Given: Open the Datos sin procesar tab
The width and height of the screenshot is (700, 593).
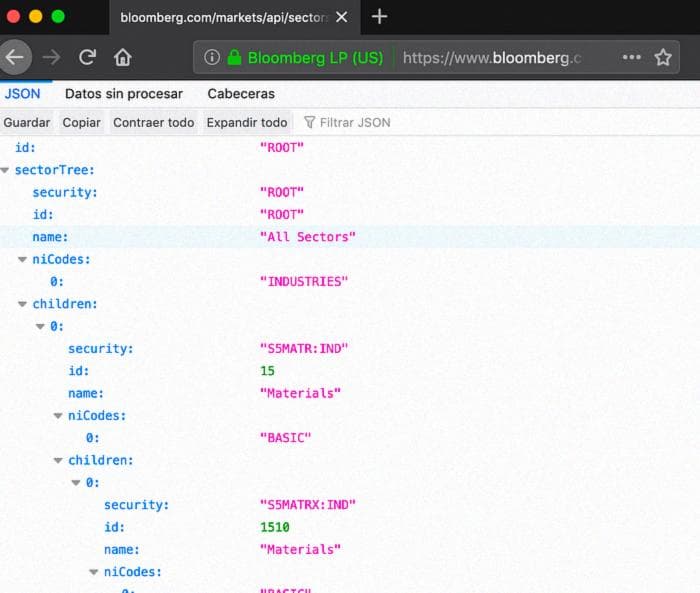Looking at the screenshot, I should (x=124, y=94).
